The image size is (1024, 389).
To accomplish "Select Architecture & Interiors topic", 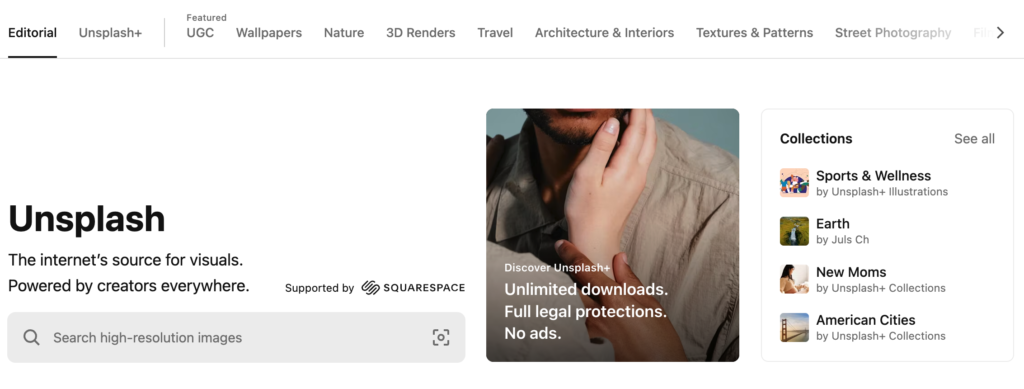I will (x=605, y=33).
